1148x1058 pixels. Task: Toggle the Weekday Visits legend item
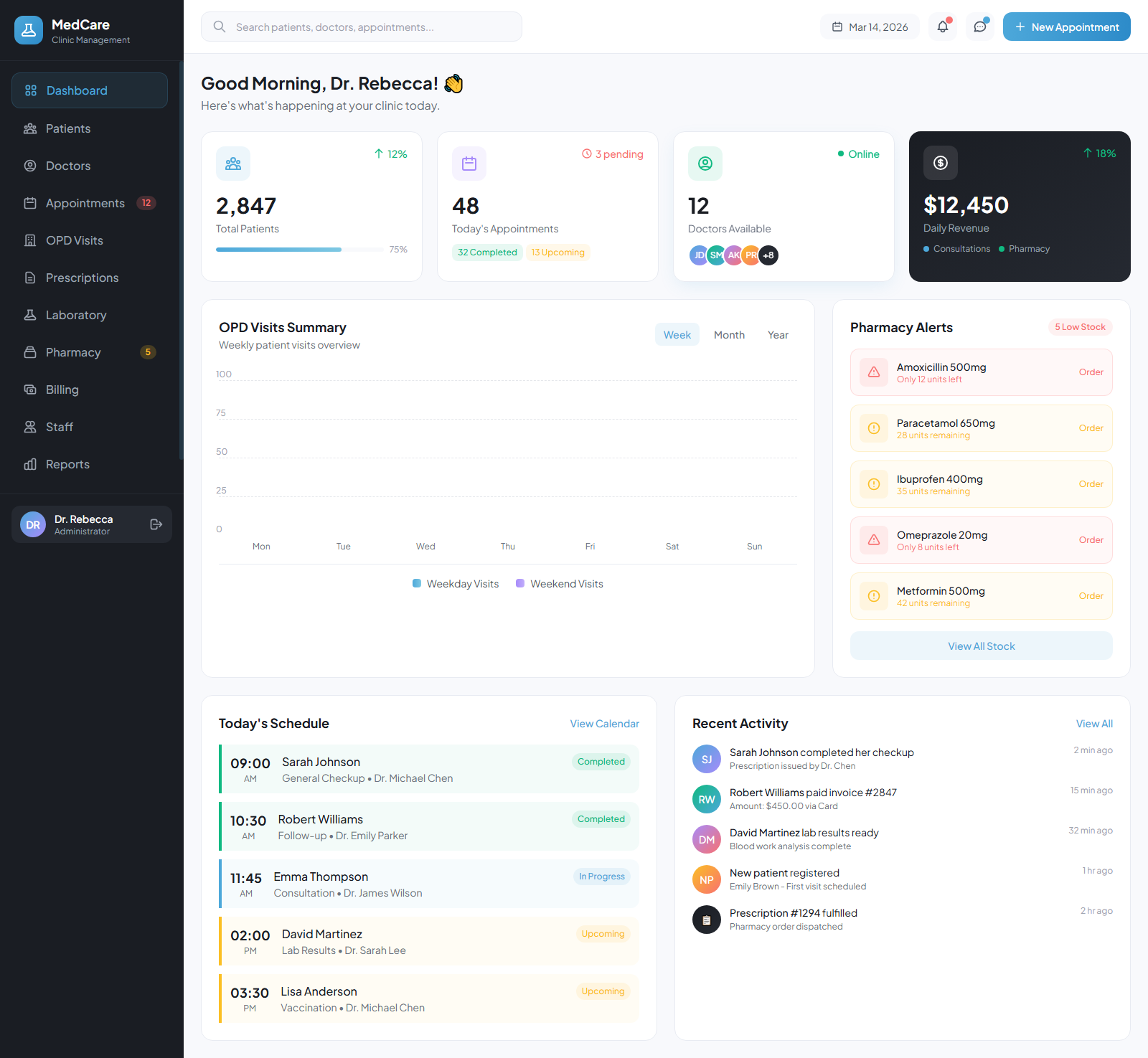coord(455,583)
